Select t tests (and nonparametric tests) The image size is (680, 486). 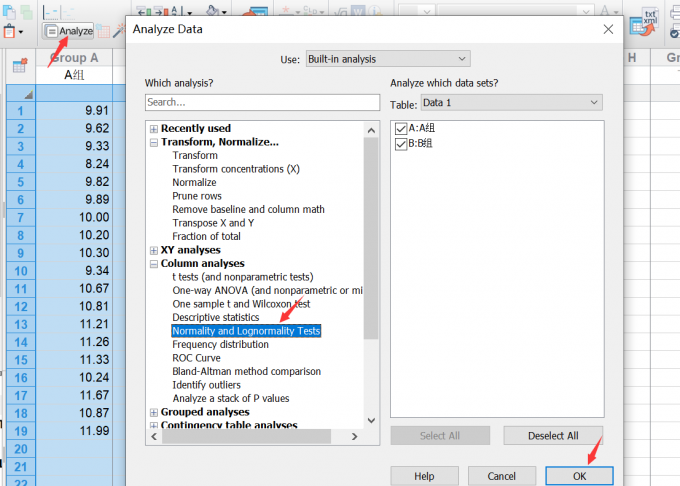pos(242,277)
